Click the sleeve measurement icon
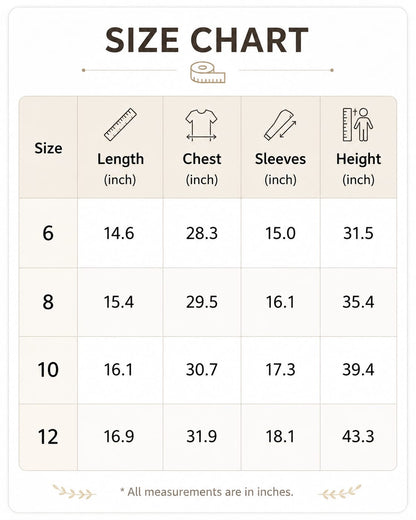 pyautogui.click(x=280, y=124)
